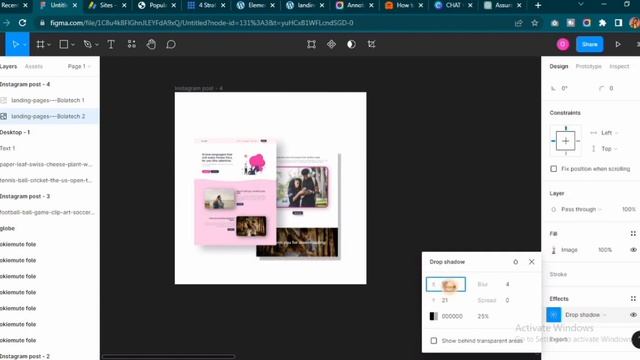The height and width of the screenshot is (360, 640).
Task: Toggle visibility of the Drop shadow effect
Action: pyautogui.click(x=633, y=315)
